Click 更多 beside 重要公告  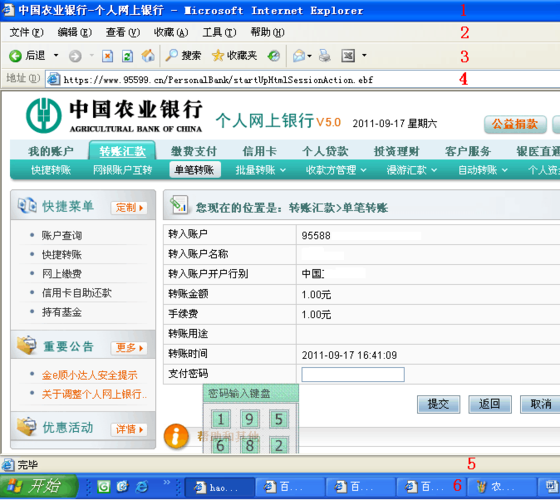[129, 348]
